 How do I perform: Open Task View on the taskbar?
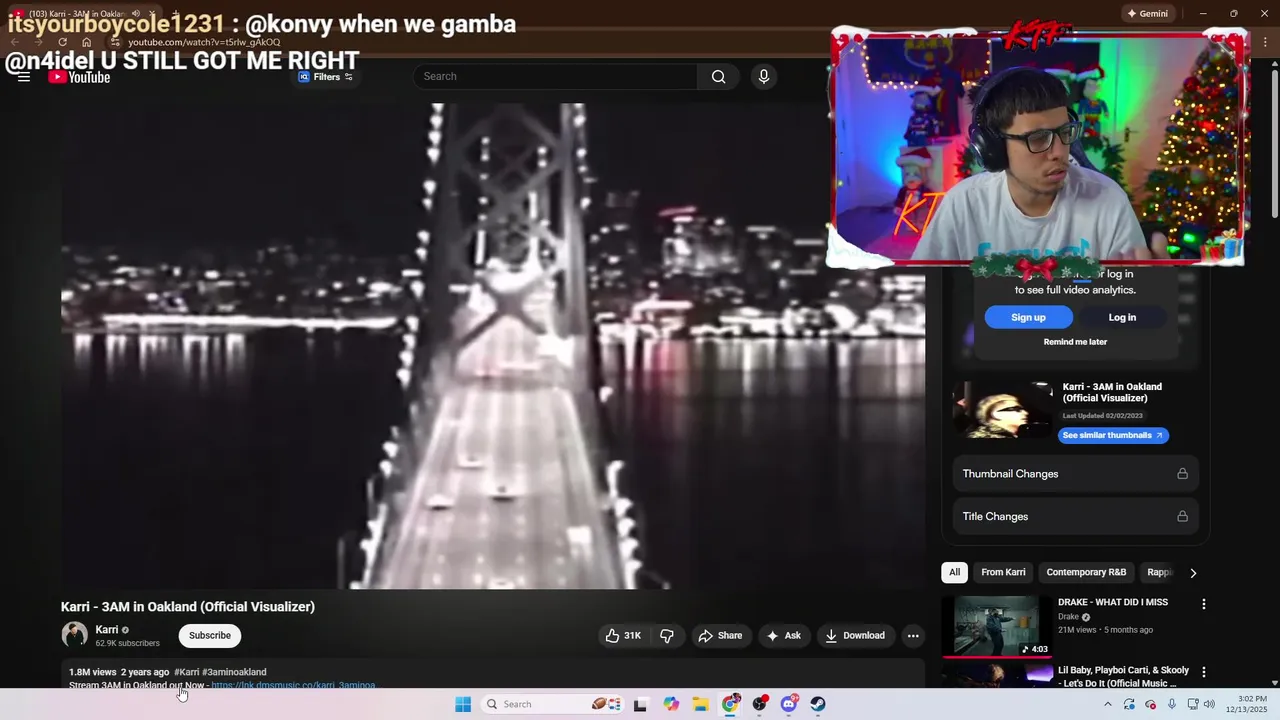click(640, 704)
